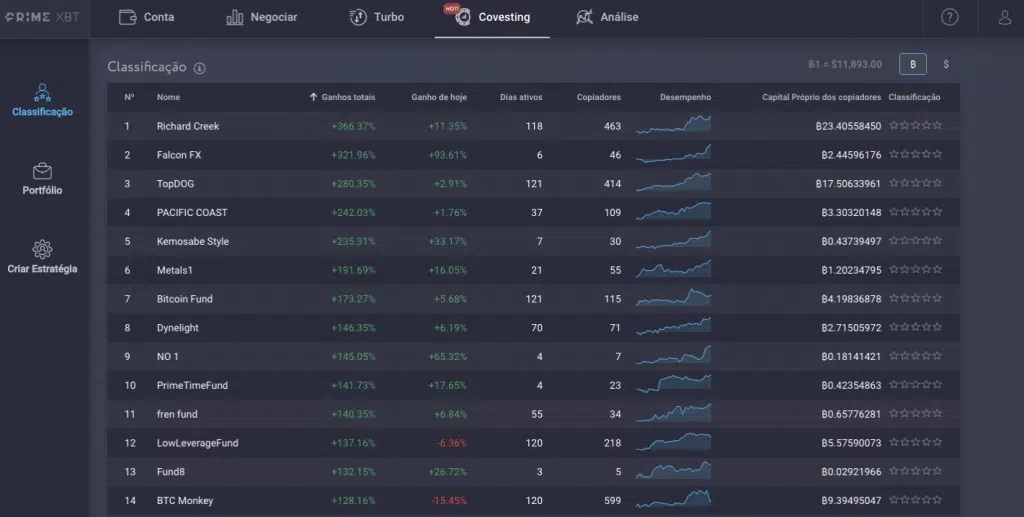Click the ₿17.50633961 capital value
1024x517 pixels.
[x=848, y=183]
